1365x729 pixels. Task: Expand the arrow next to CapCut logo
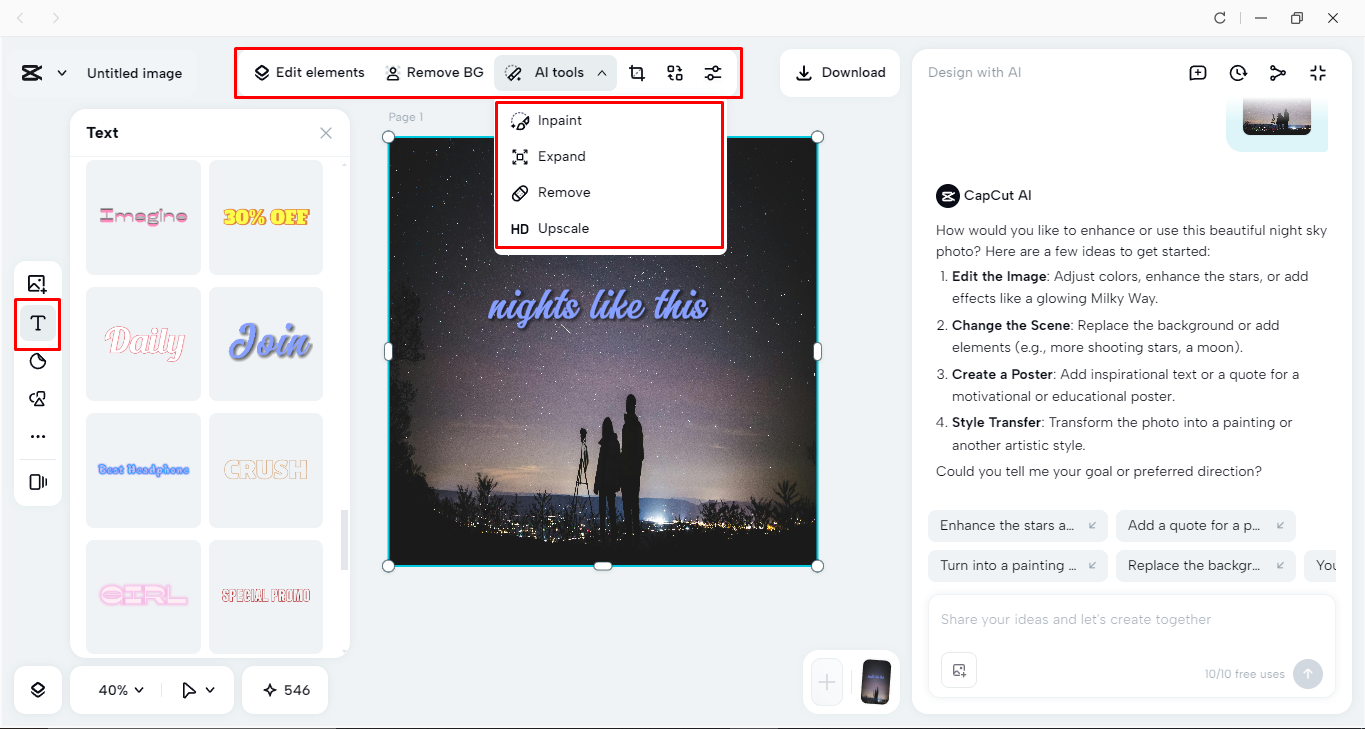tap(62, 73)
